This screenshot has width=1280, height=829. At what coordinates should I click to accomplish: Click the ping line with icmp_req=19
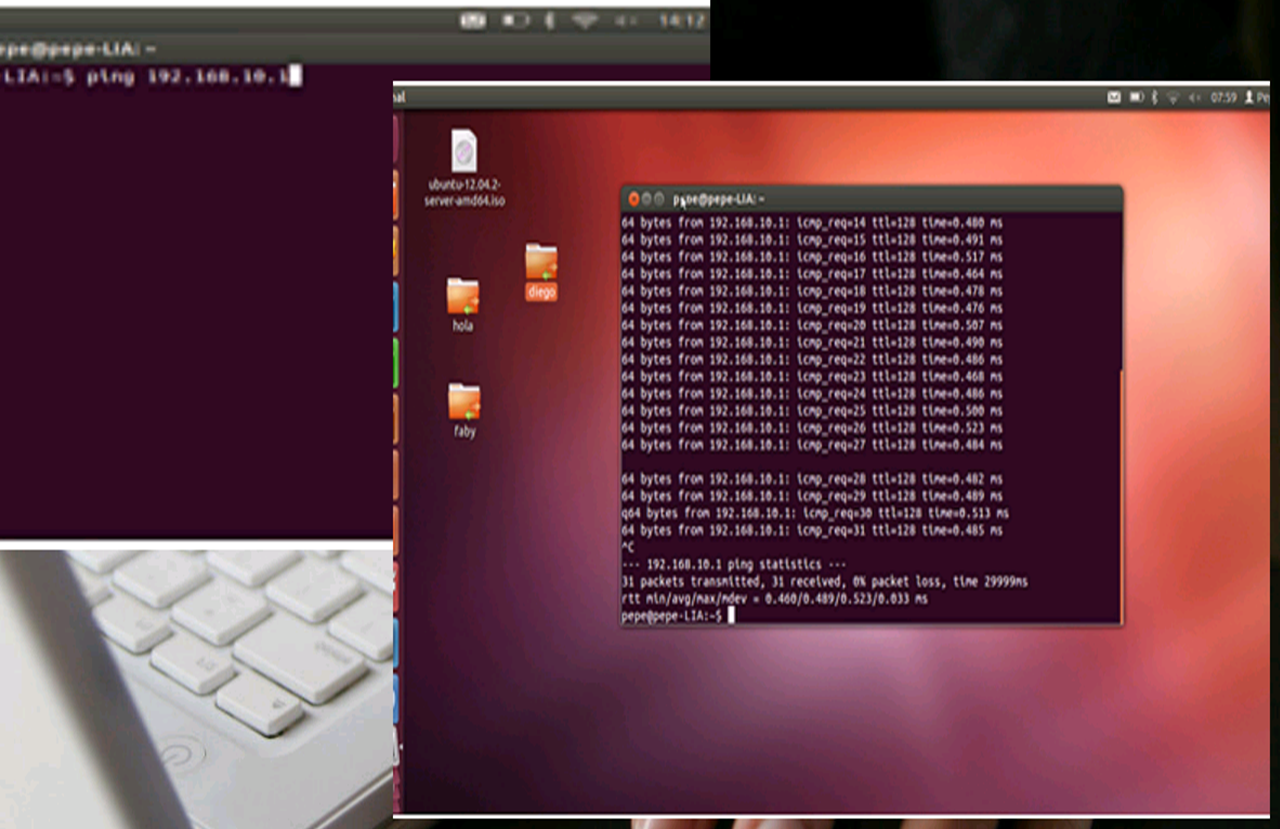812,308
